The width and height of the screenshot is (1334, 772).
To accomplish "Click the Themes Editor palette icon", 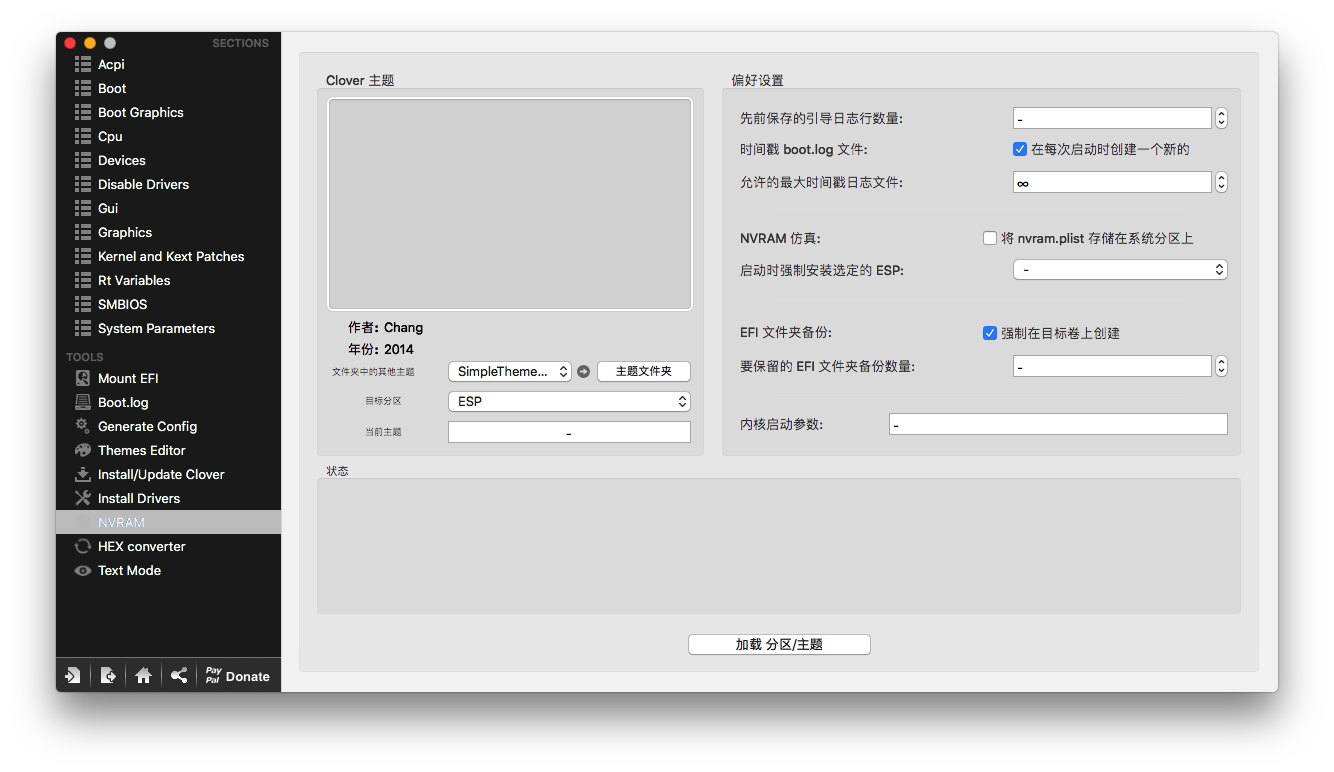I will click(x=83, y=450).
